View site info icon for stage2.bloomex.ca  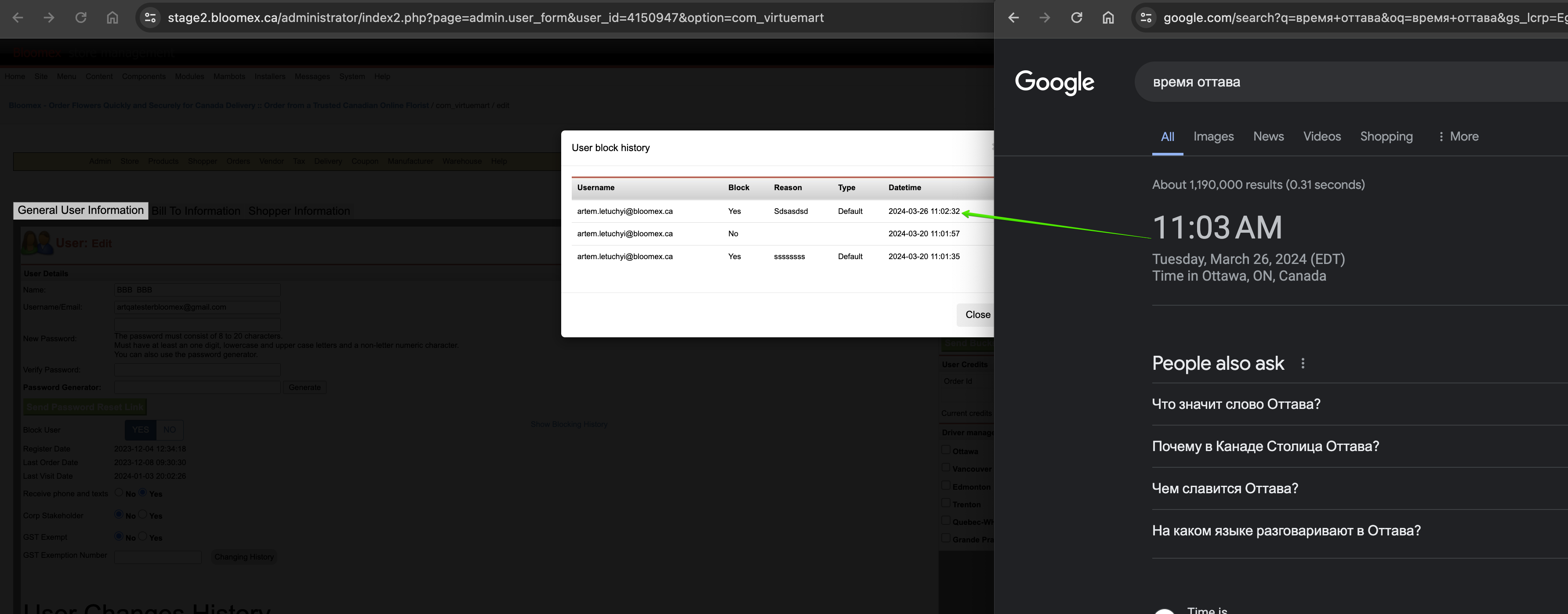tap(150, 18)
